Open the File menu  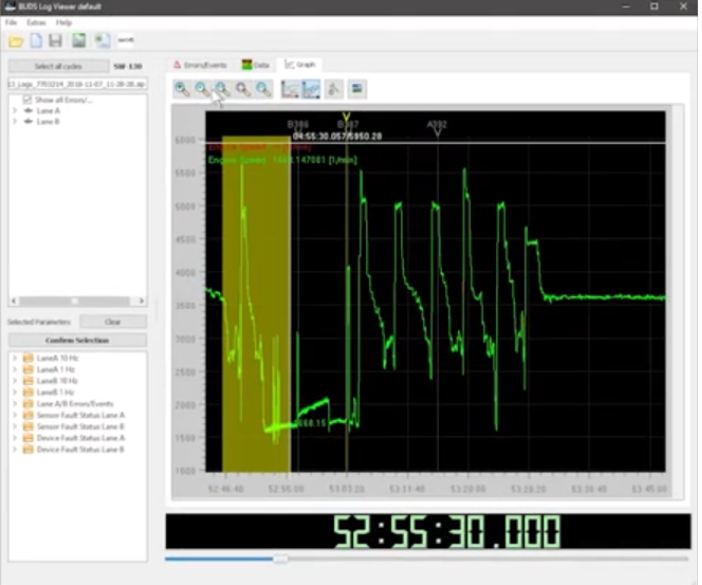pyautogui.click(x=11, y=22)
